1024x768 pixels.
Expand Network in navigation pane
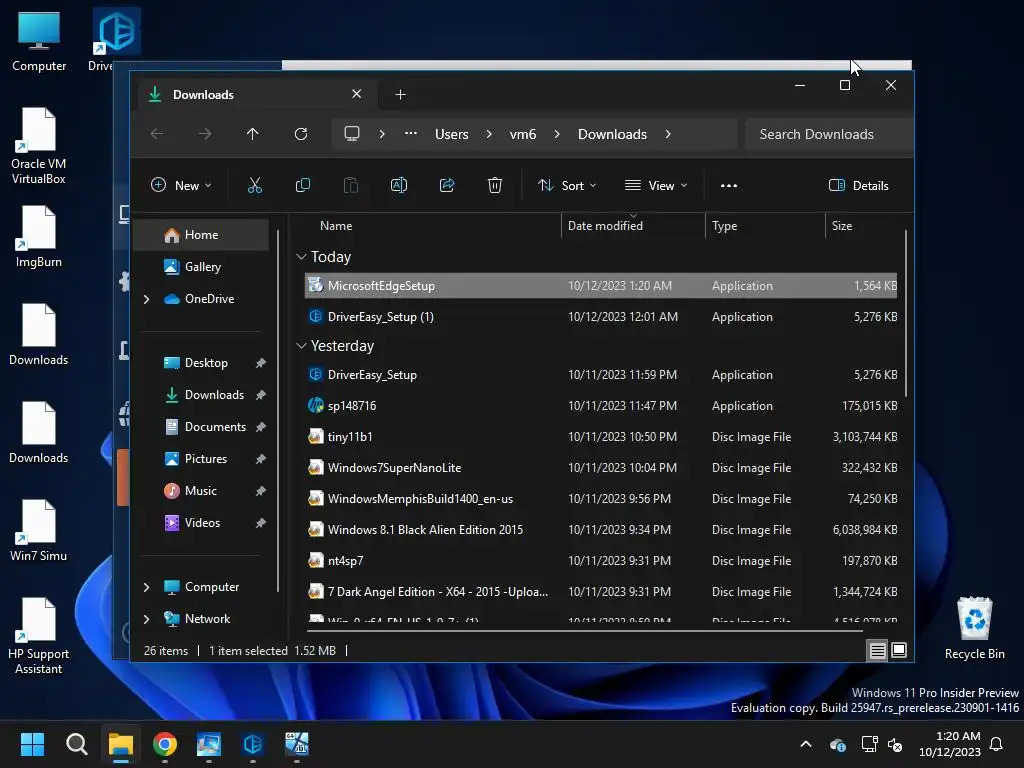(x=146, y=619)
